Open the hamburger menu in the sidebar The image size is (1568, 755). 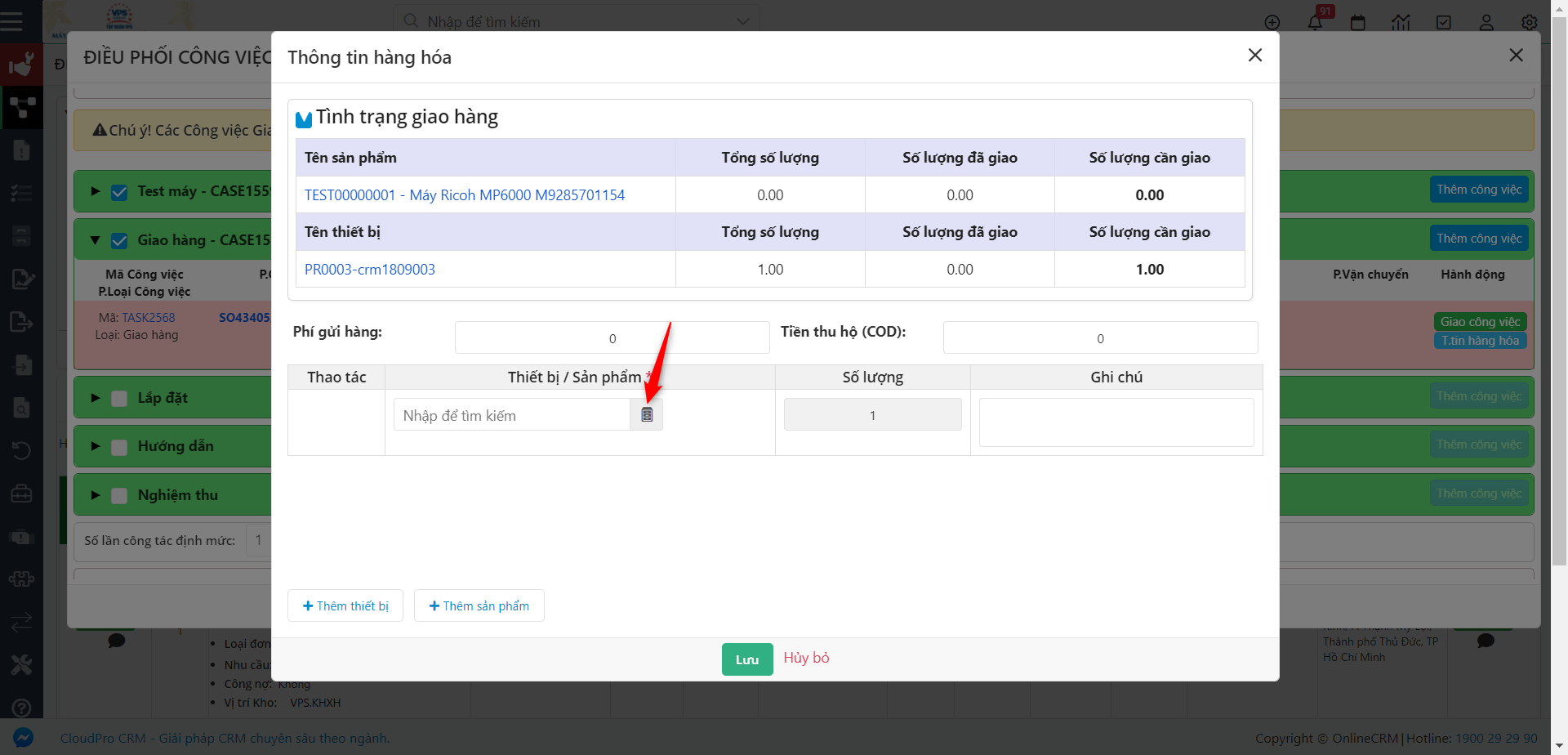pos(11,21)
